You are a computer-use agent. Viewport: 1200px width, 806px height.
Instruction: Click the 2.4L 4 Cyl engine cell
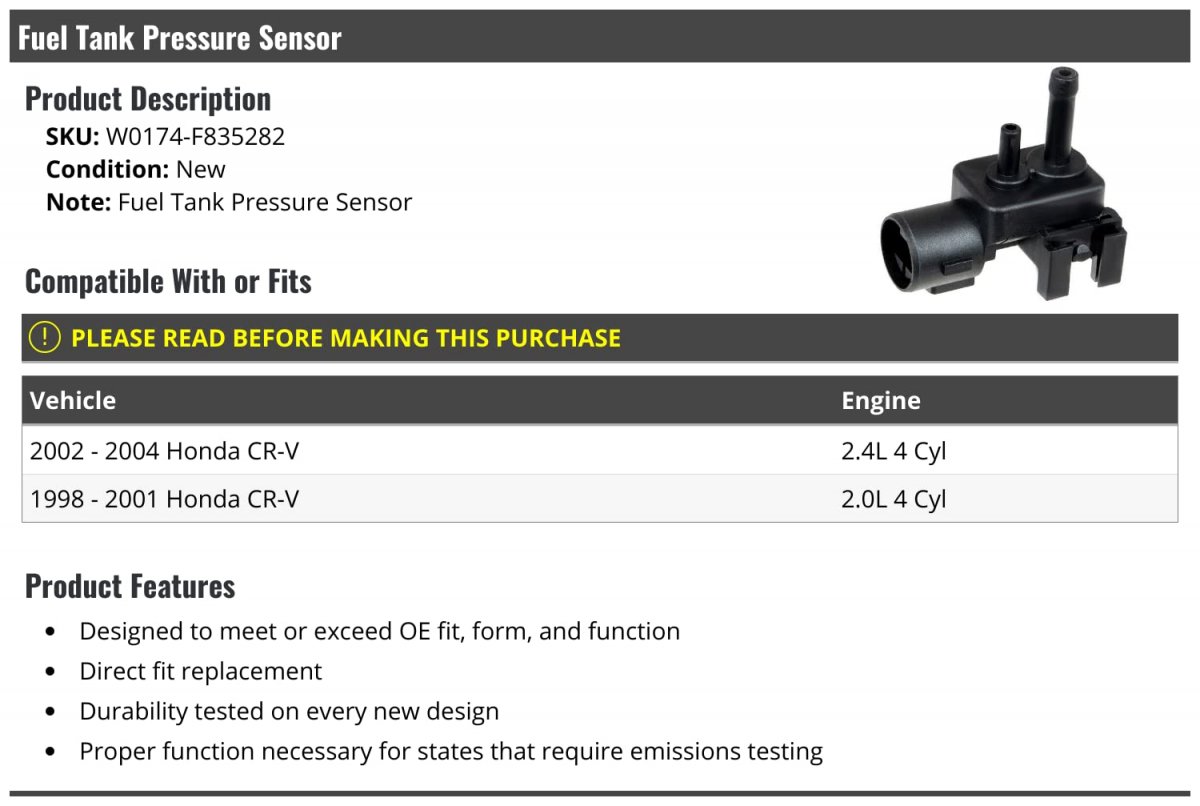coord(893,451)
